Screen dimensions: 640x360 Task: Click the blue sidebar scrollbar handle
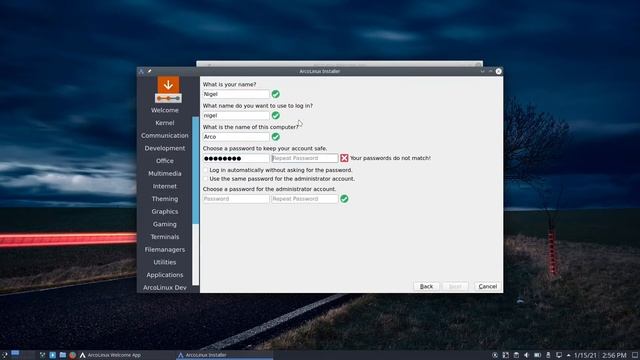point(195,170)
